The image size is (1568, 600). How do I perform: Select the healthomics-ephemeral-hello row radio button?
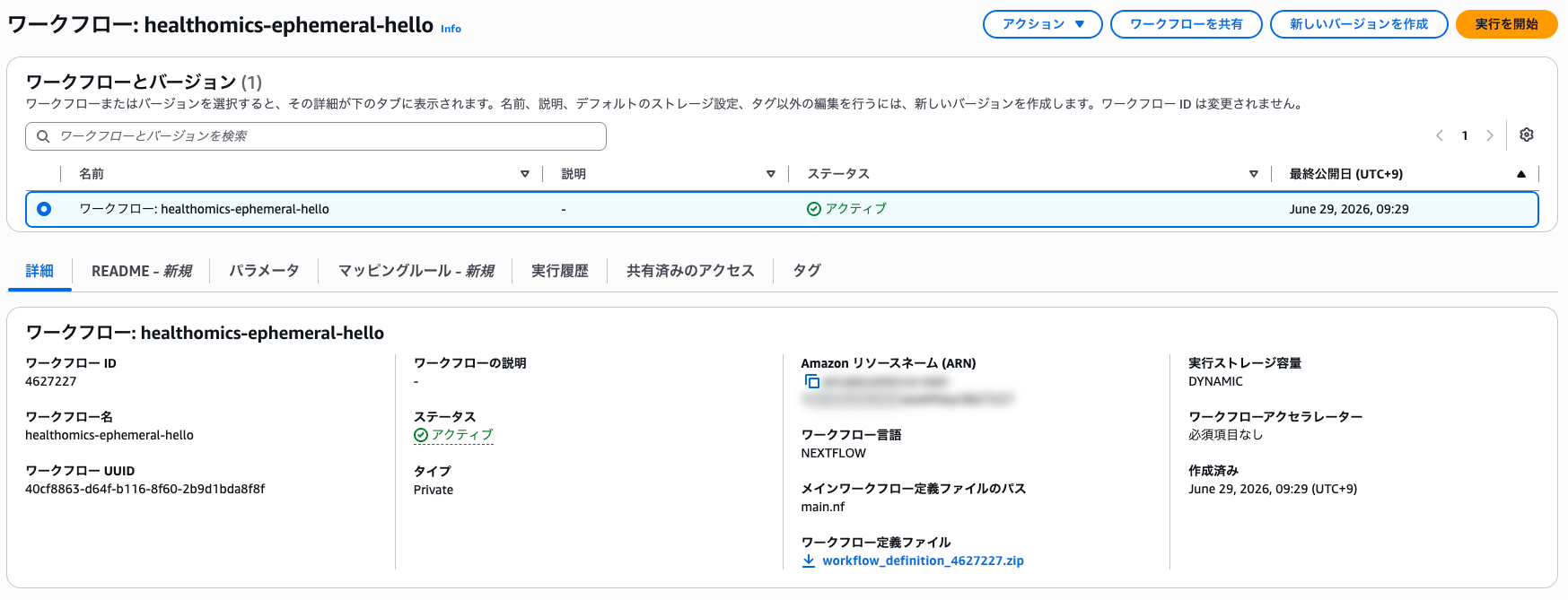tap(44, 209)
